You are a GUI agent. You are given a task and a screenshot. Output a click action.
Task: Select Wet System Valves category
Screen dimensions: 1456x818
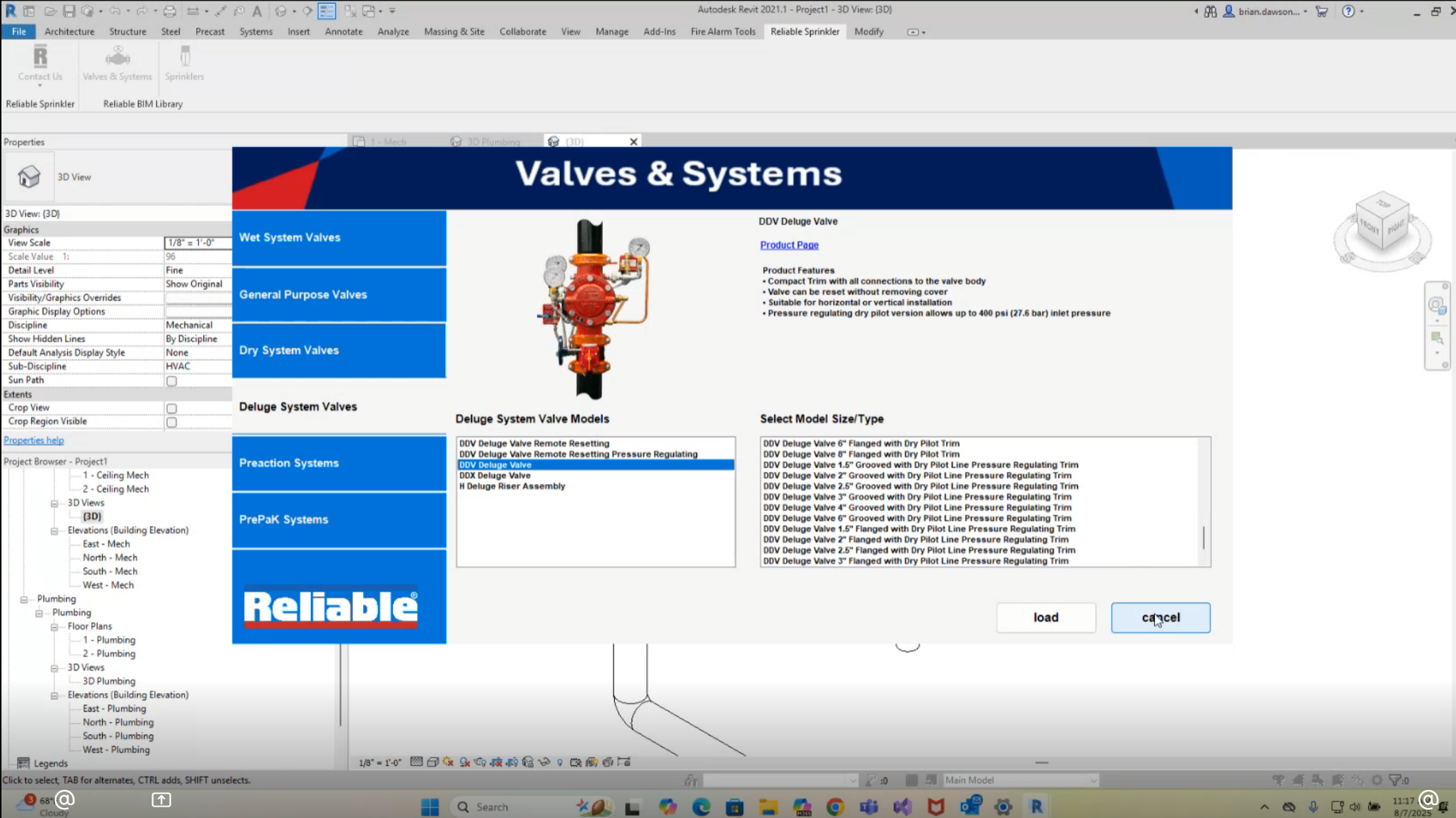tap(339, 238)
